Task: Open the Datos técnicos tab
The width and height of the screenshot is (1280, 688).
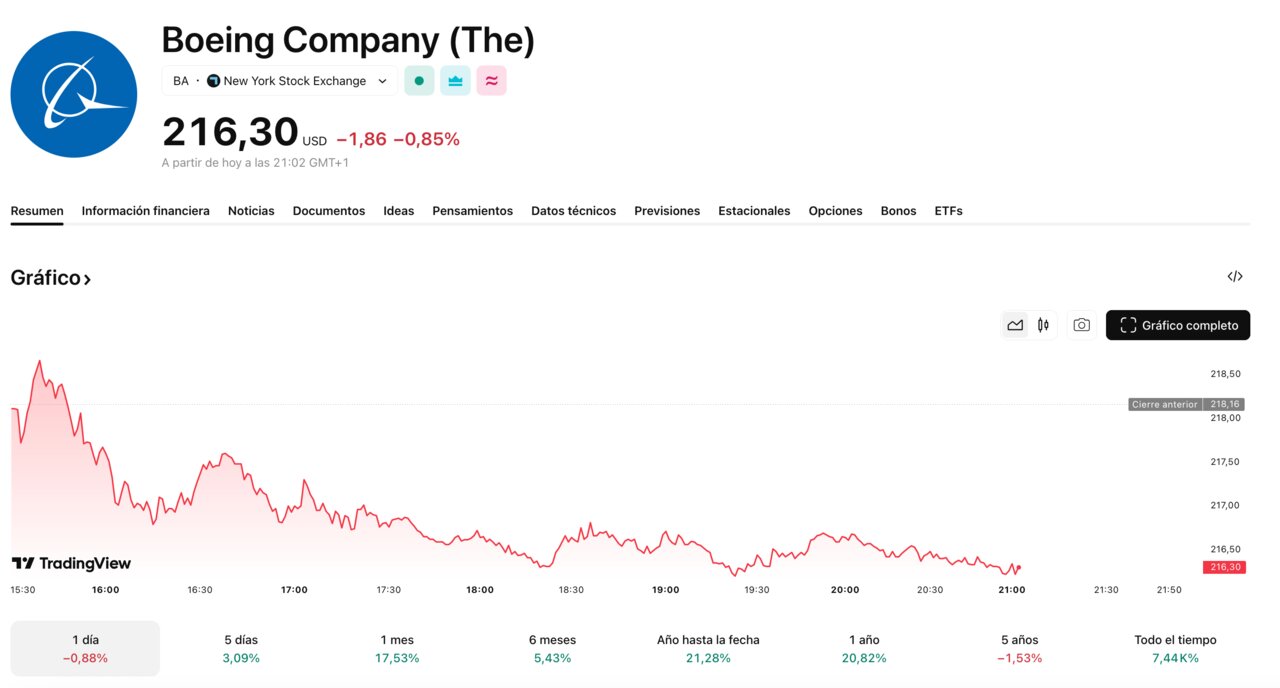Action: [573, 211]
